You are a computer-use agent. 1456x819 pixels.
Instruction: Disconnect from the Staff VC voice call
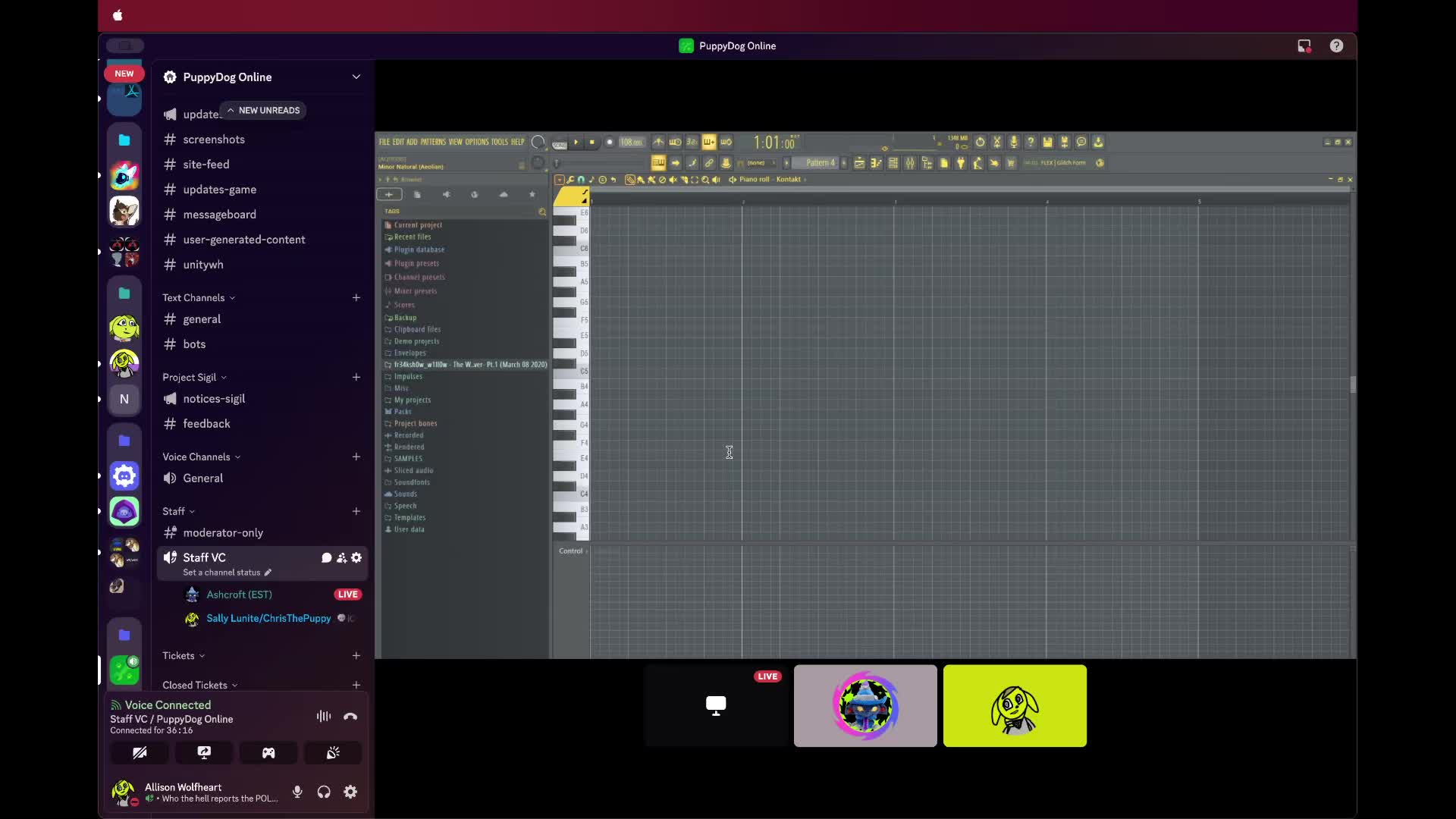coord(350,716)
